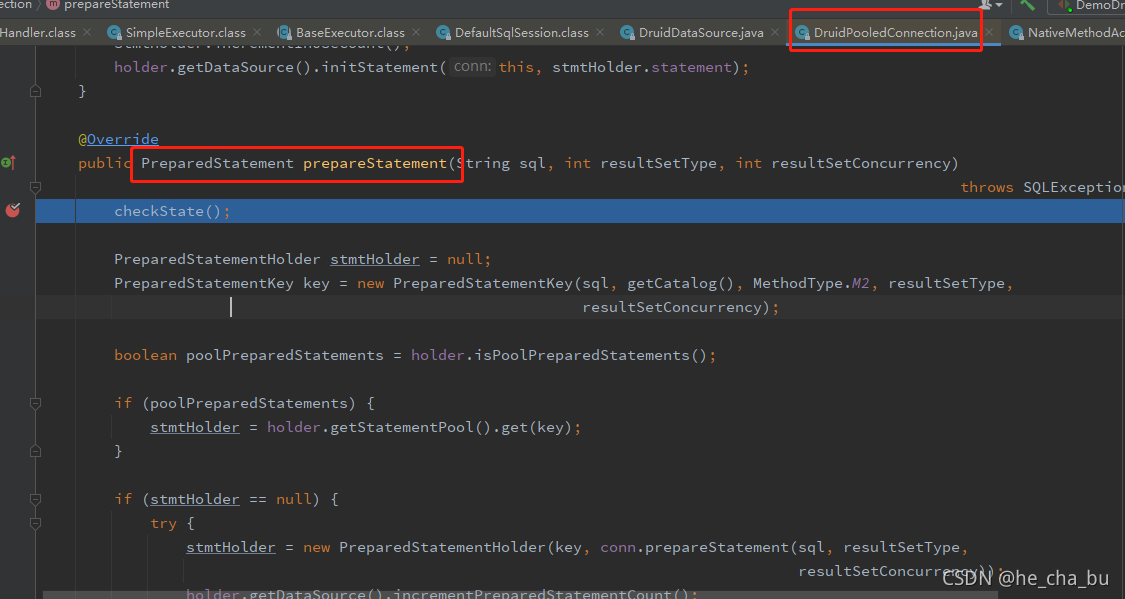Screen dimensions: 1125x599
Task: Click fold end marker below getStatementPool line
Action: (35, 451)
